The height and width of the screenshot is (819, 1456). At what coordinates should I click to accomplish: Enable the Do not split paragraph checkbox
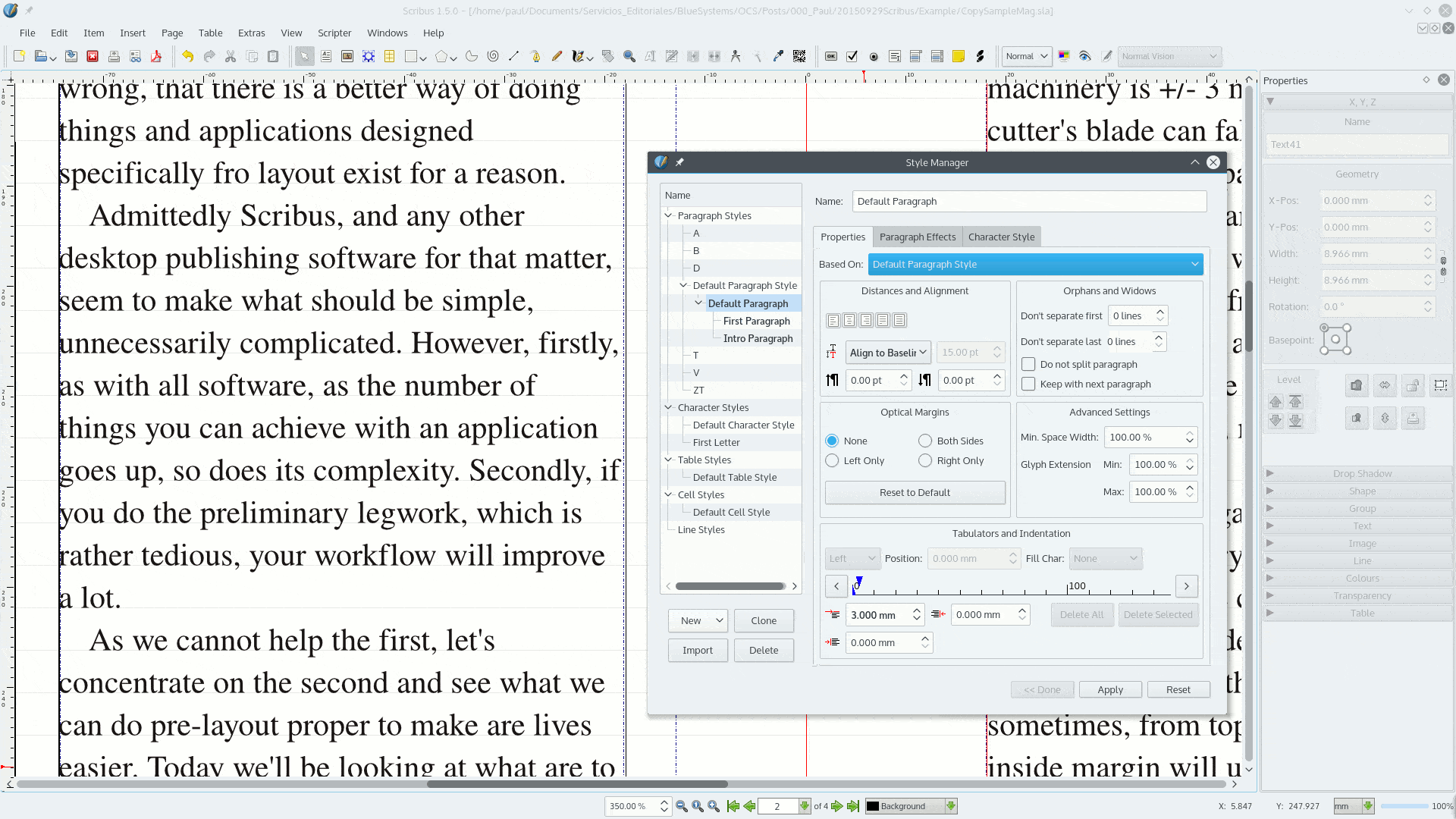[1028, 364]
